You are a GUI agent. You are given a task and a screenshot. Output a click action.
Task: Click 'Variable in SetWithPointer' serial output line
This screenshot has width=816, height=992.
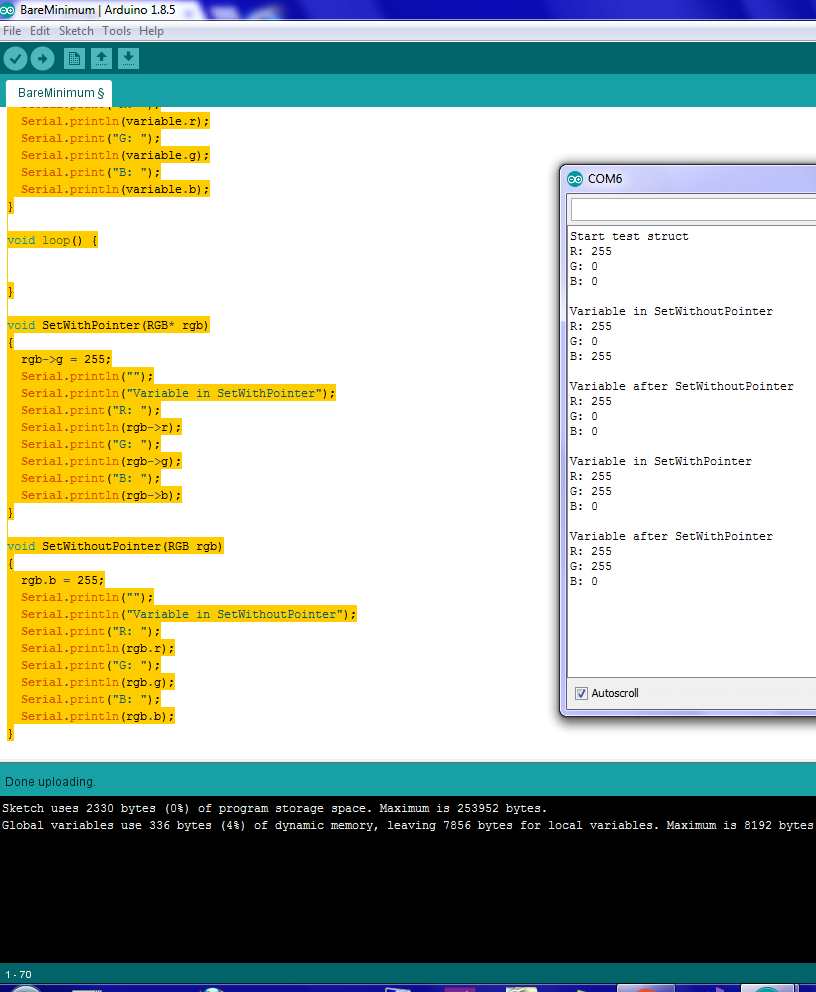pos(660,461)
